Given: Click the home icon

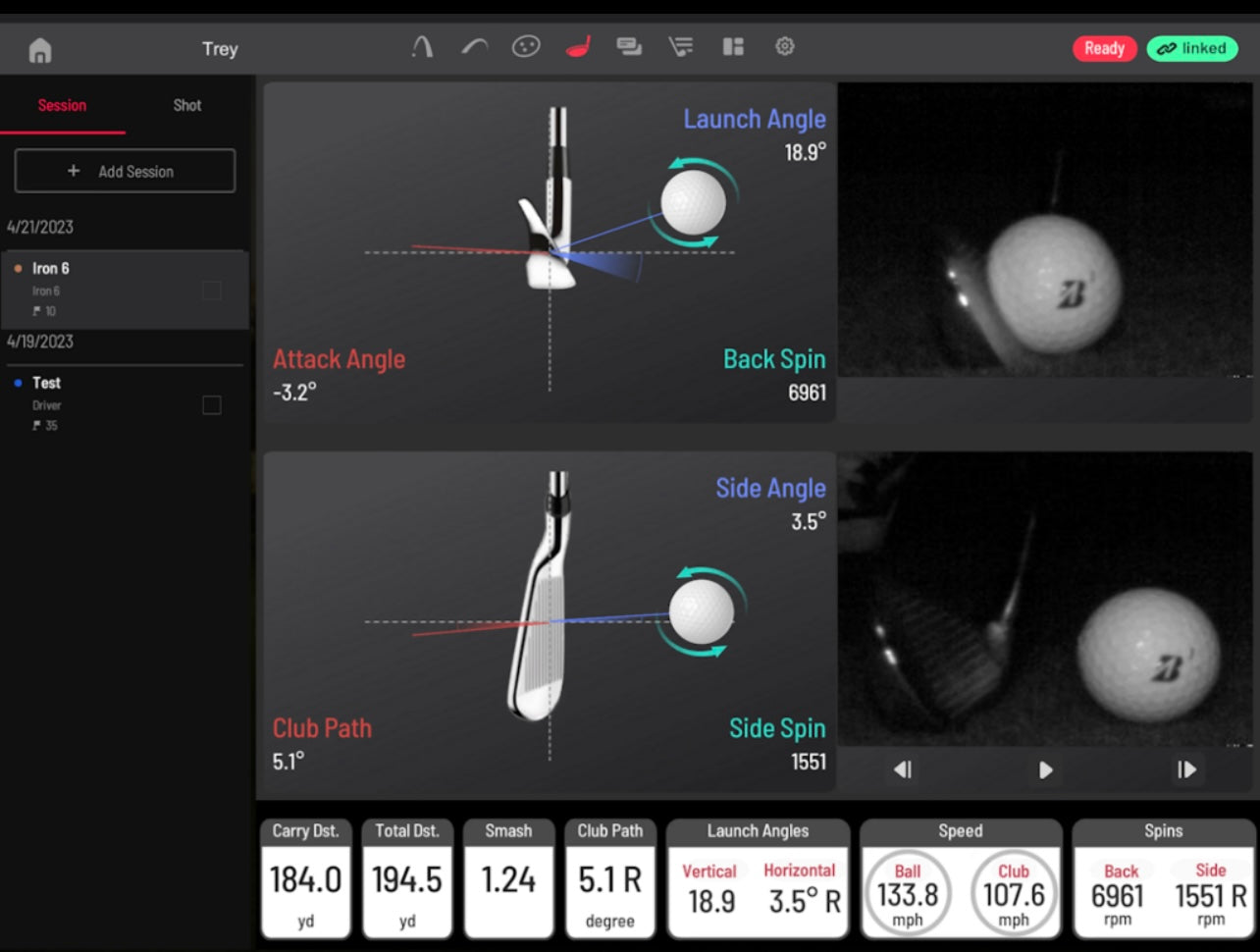Looking at the screenshot, I should point(40,50).
